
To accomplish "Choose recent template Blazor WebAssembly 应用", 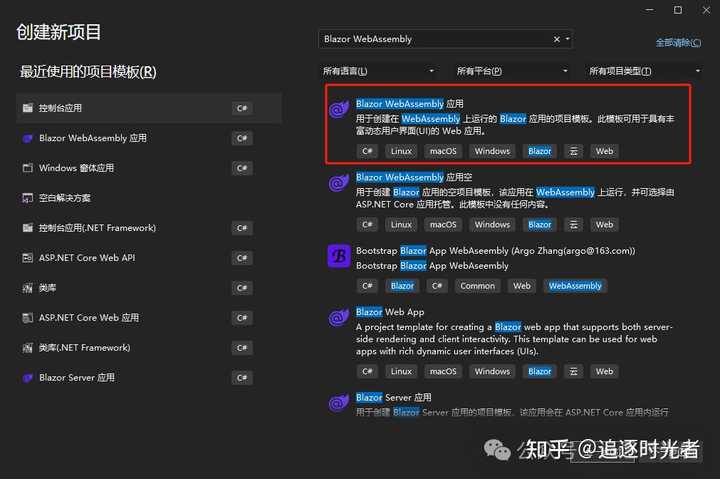I will pos(149,138).
